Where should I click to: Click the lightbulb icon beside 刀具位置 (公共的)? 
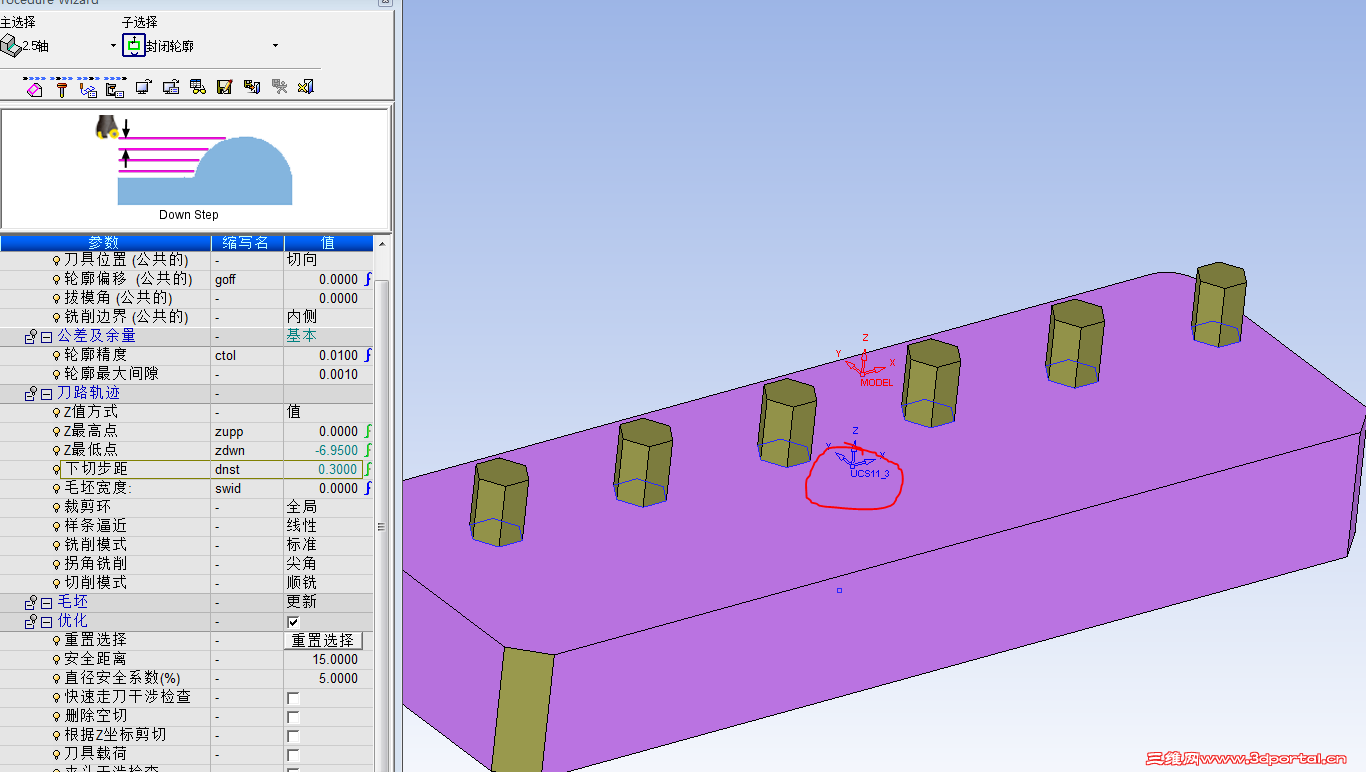pos(57,260)
